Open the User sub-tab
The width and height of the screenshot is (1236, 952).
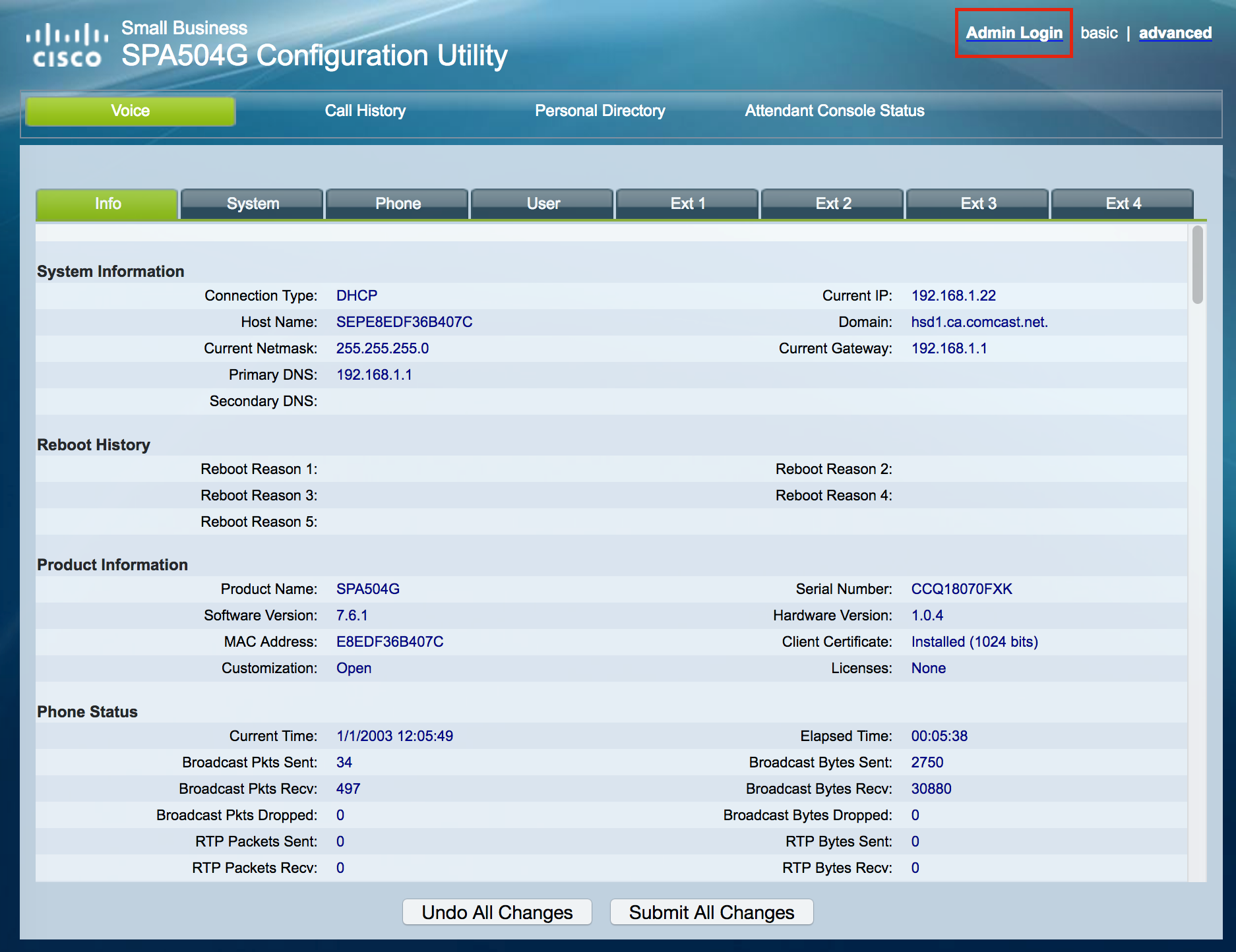click(543, 204)
